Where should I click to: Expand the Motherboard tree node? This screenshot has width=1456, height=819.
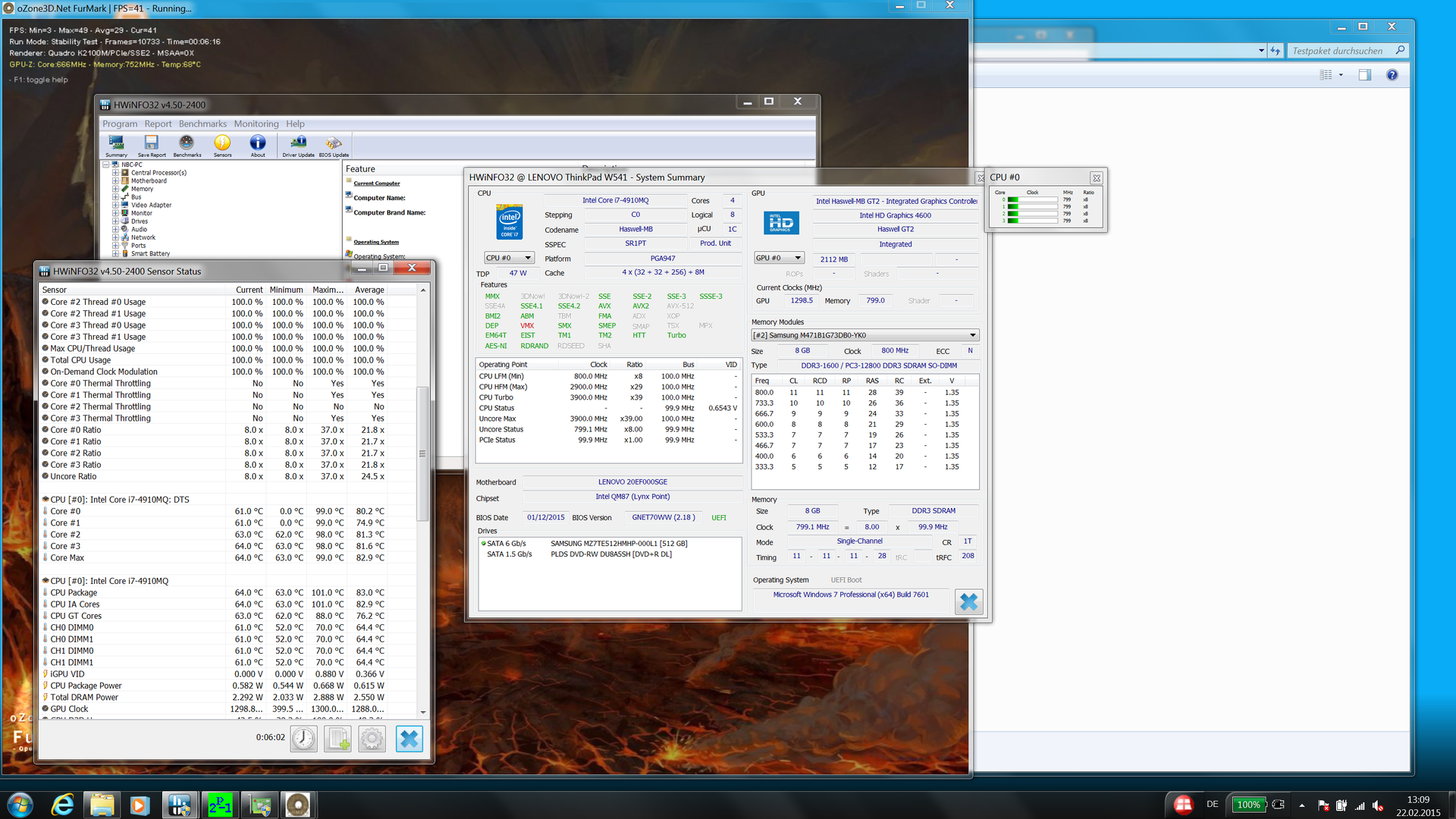[x=116, y=181]
